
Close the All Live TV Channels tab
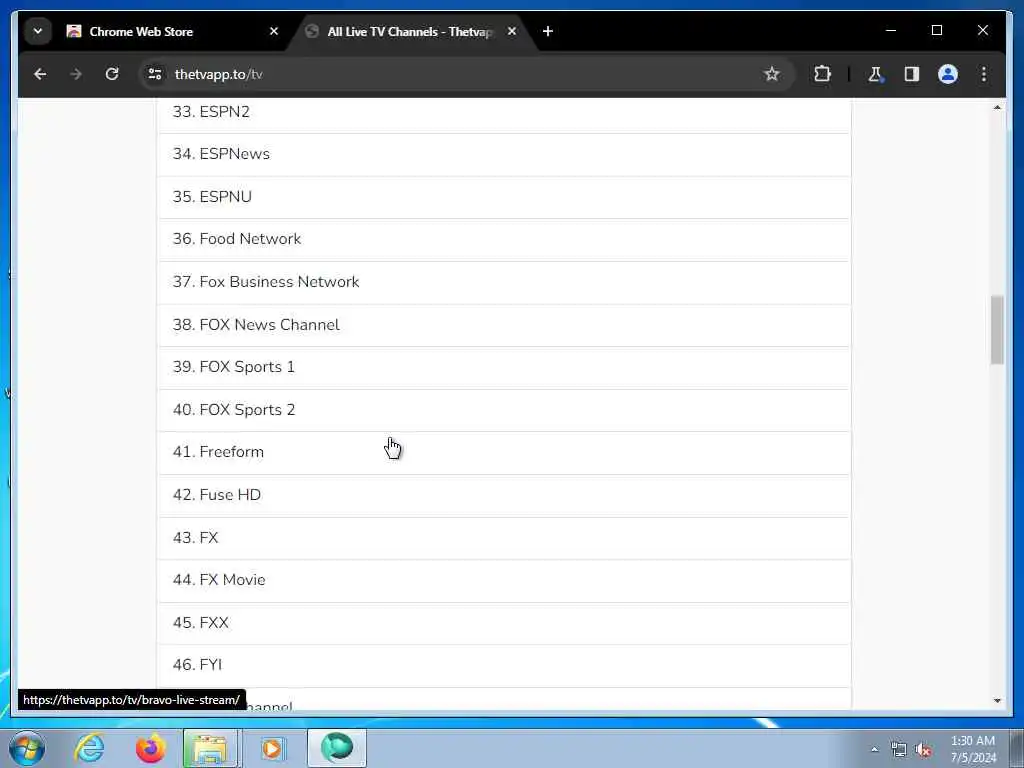coord(512,31)
